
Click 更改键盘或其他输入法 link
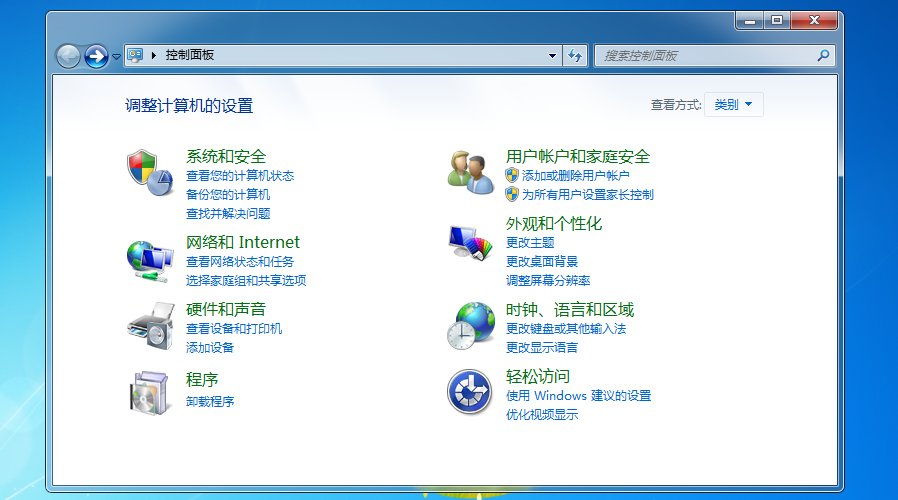coord(565,329)
